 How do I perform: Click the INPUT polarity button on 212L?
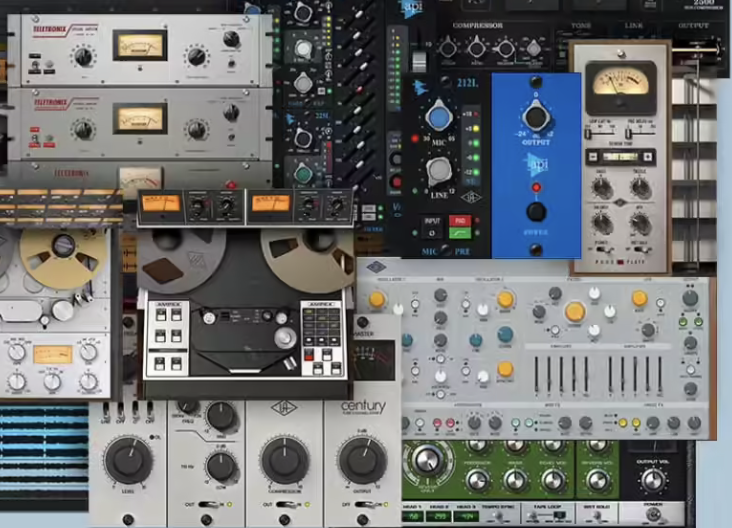[432, 226]
